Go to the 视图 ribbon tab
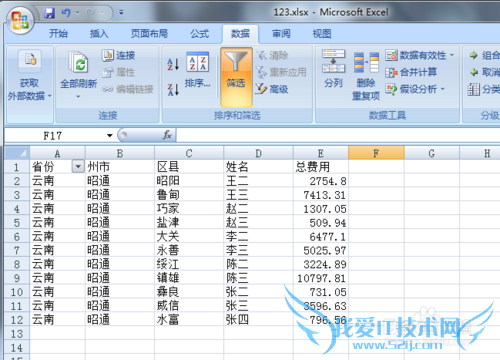The height and width of the screenshot is (360, 500). pos(322,34)
